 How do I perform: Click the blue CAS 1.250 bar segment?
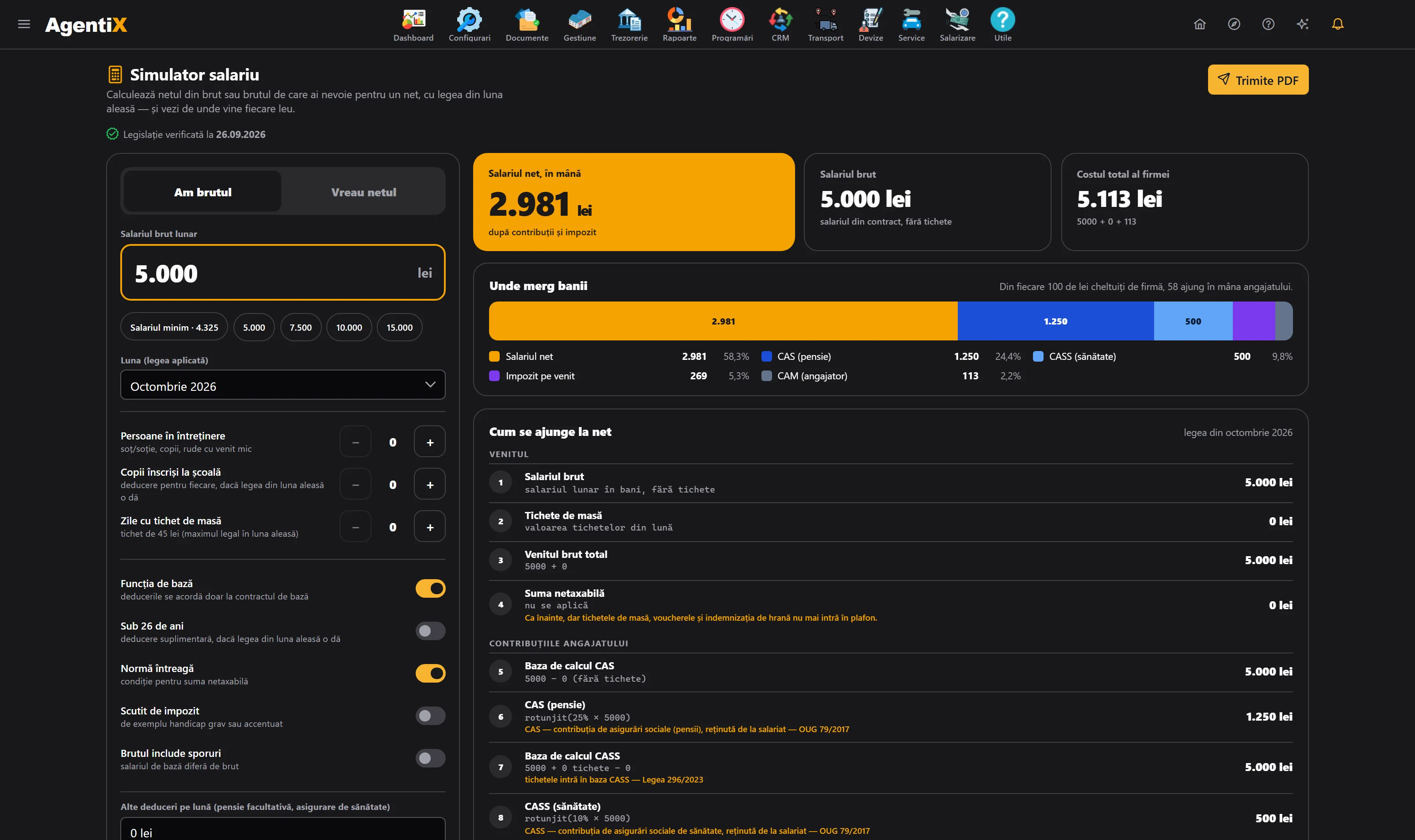click(1056, 321)
